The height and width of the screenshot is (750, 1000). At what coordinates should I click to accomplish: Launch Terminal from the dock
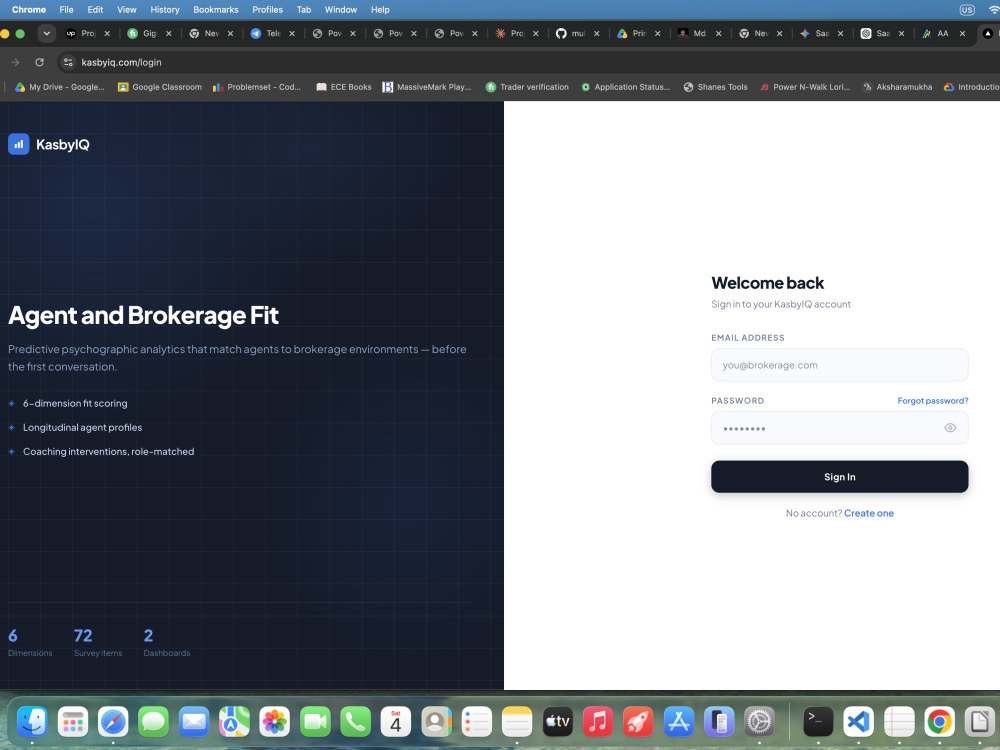pos(818,722)
